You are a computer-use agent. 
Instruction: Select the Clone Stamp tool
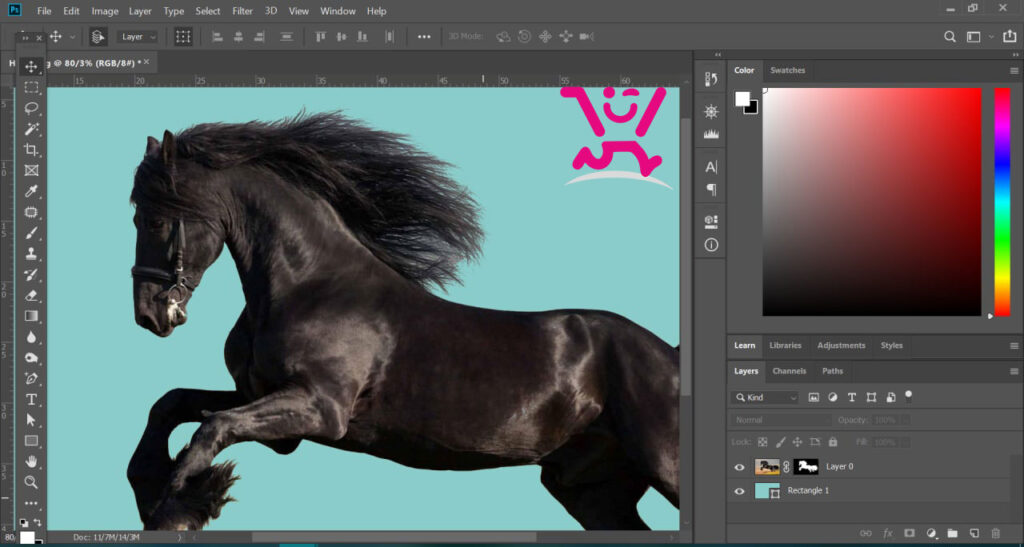pyautogui.click(x=31, y=254)
